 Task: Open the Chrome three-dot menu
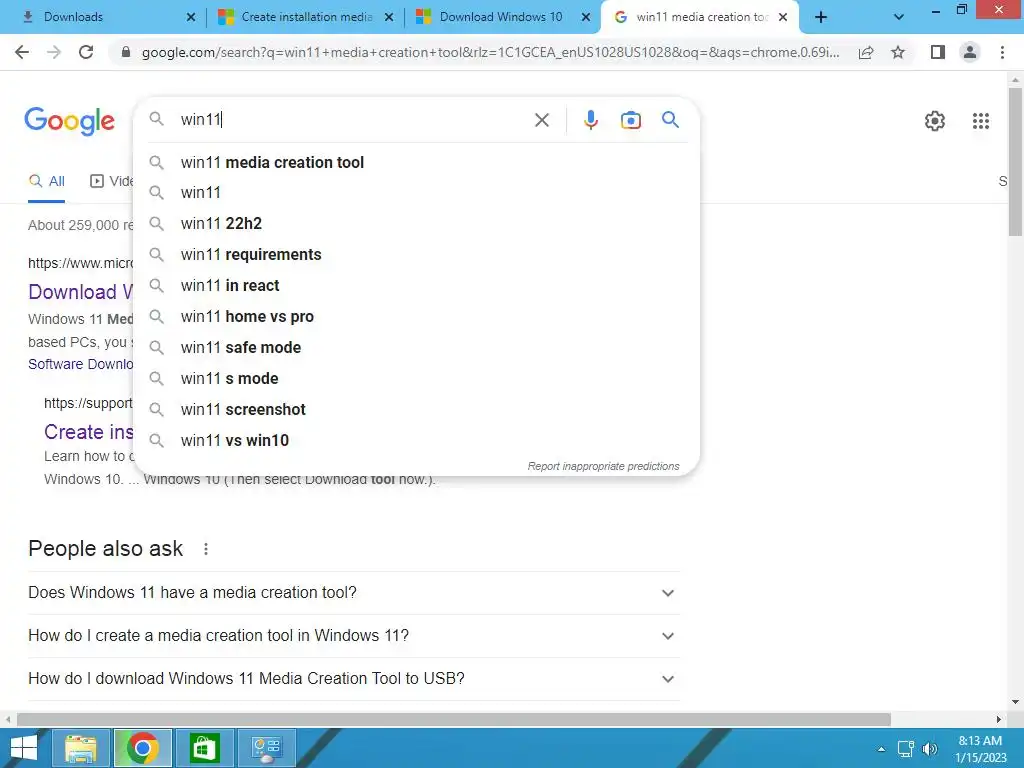tap(1002, 52)
